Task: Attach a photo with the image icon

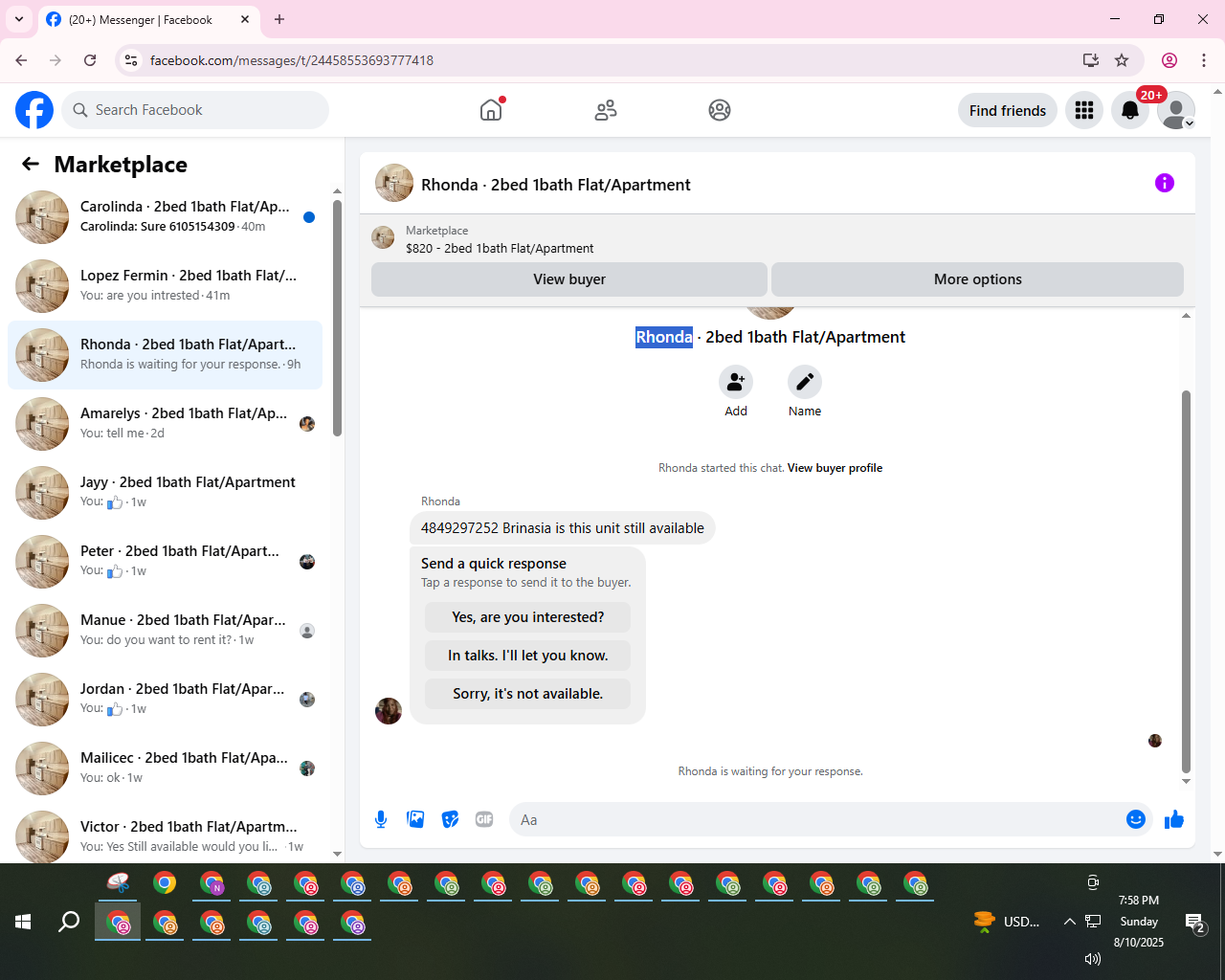Action: click(x=415, y=819)
